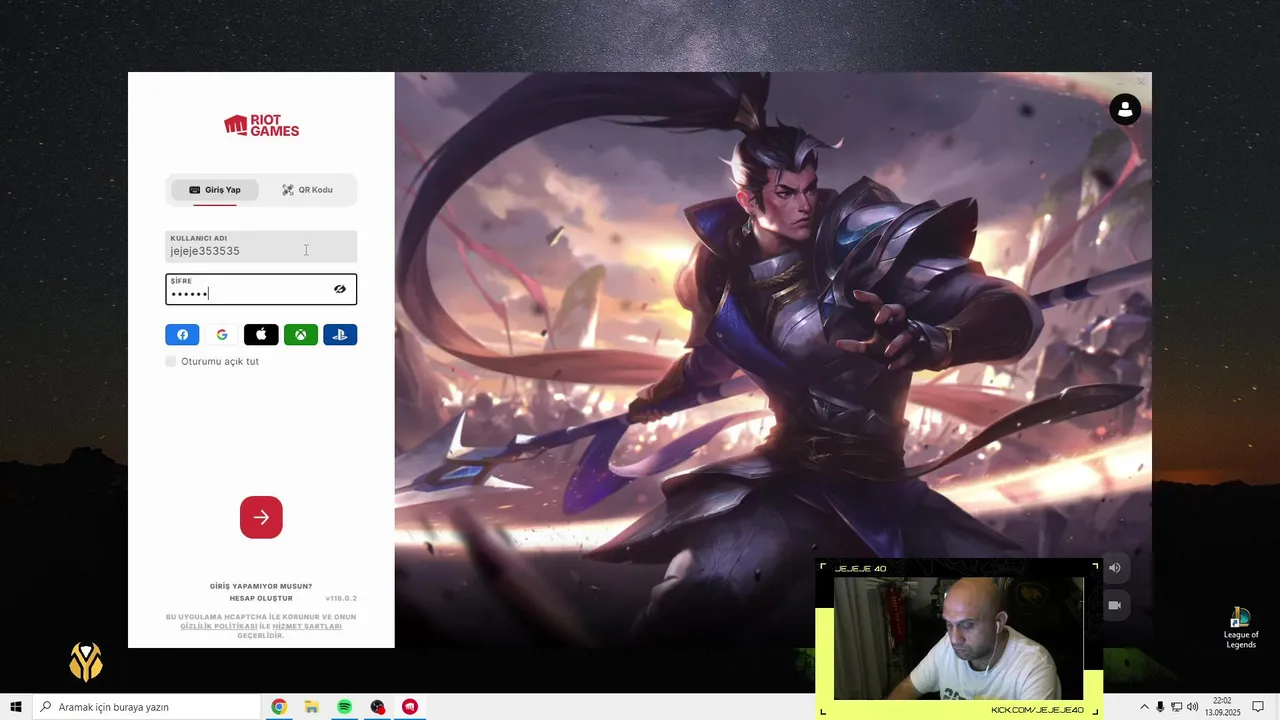This screenshot has width=1280, height=720.
Task: Click the network tray icon
Action: click(1176, 707)
